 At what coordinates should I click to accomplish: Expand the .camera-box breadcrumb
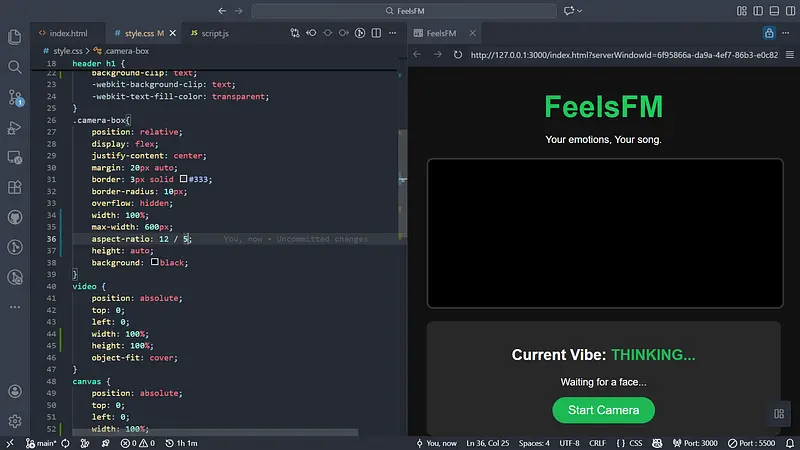[x=127, y=50]
